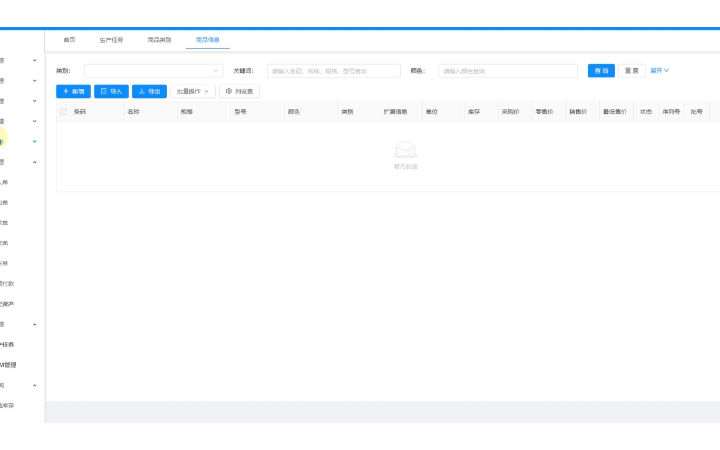Open the 批量操作 dropdown menu

192,91
